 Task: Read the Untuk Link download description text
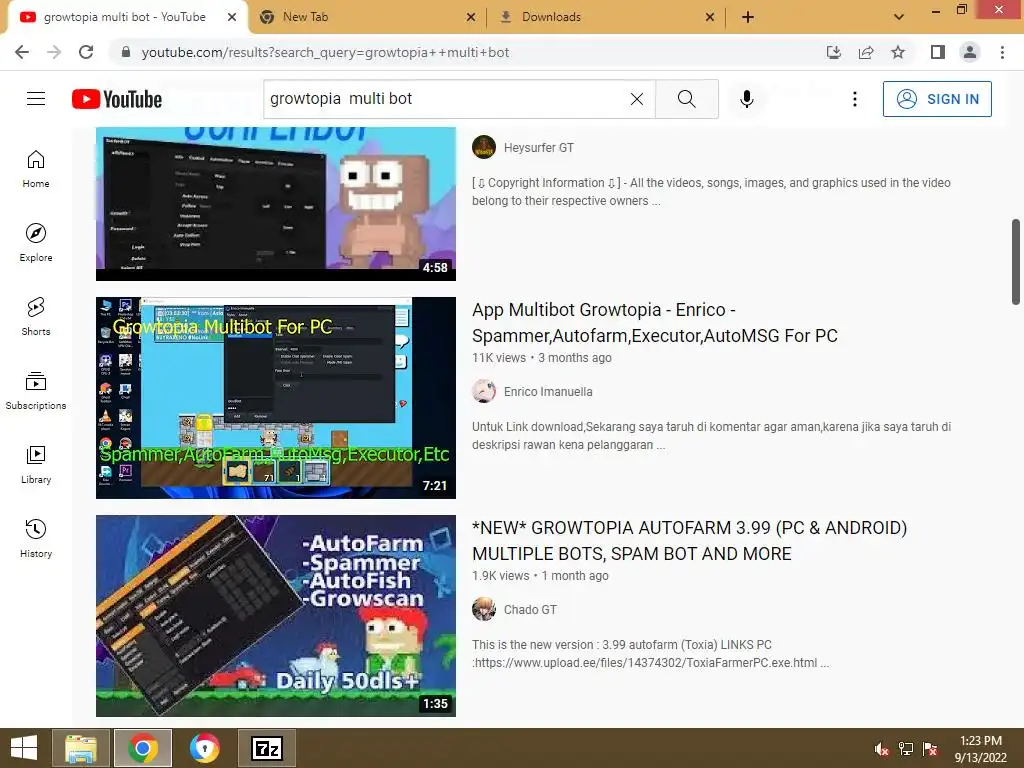[711, 436]
